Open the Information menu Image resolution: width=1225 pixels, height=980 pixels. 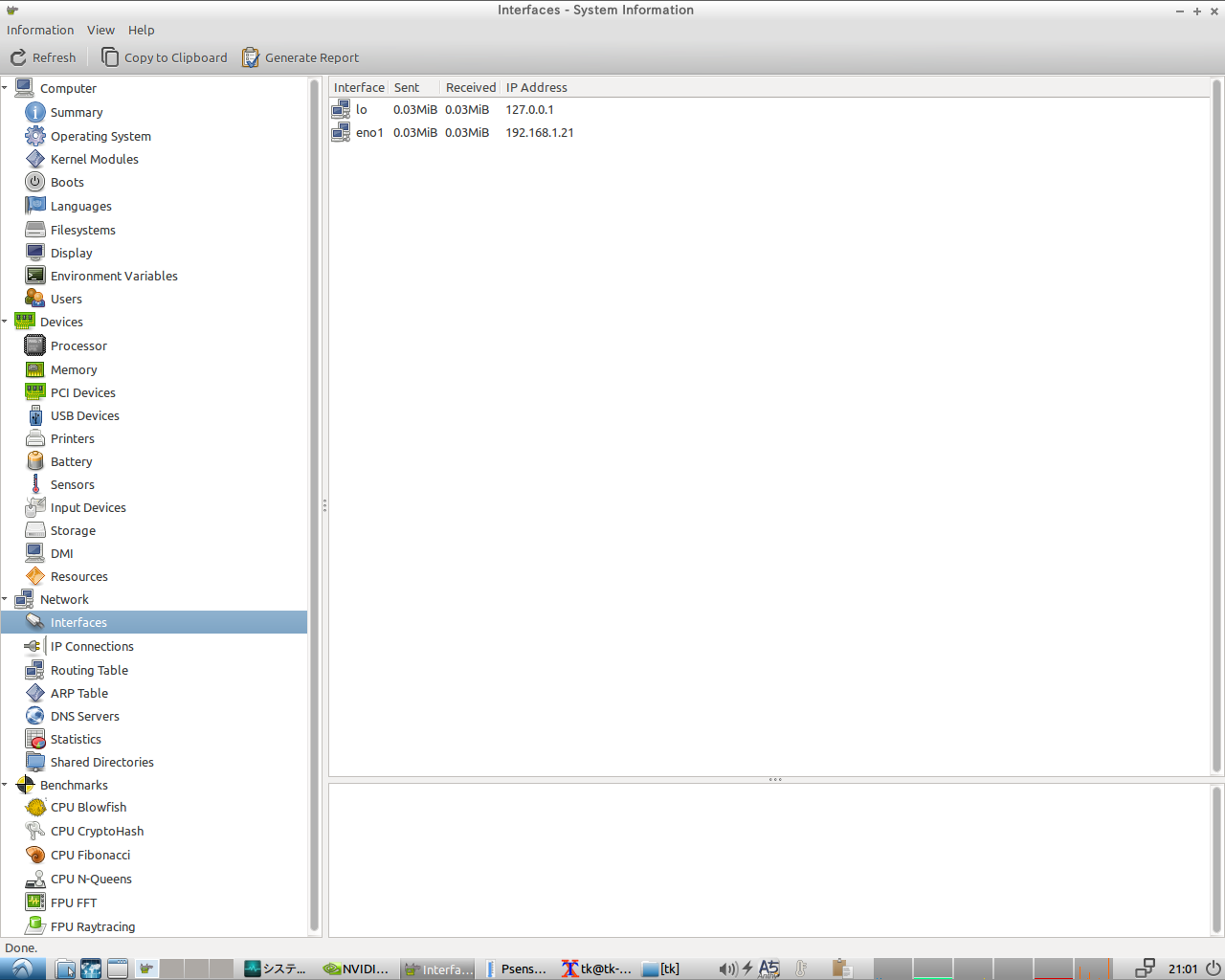(40, 30)
